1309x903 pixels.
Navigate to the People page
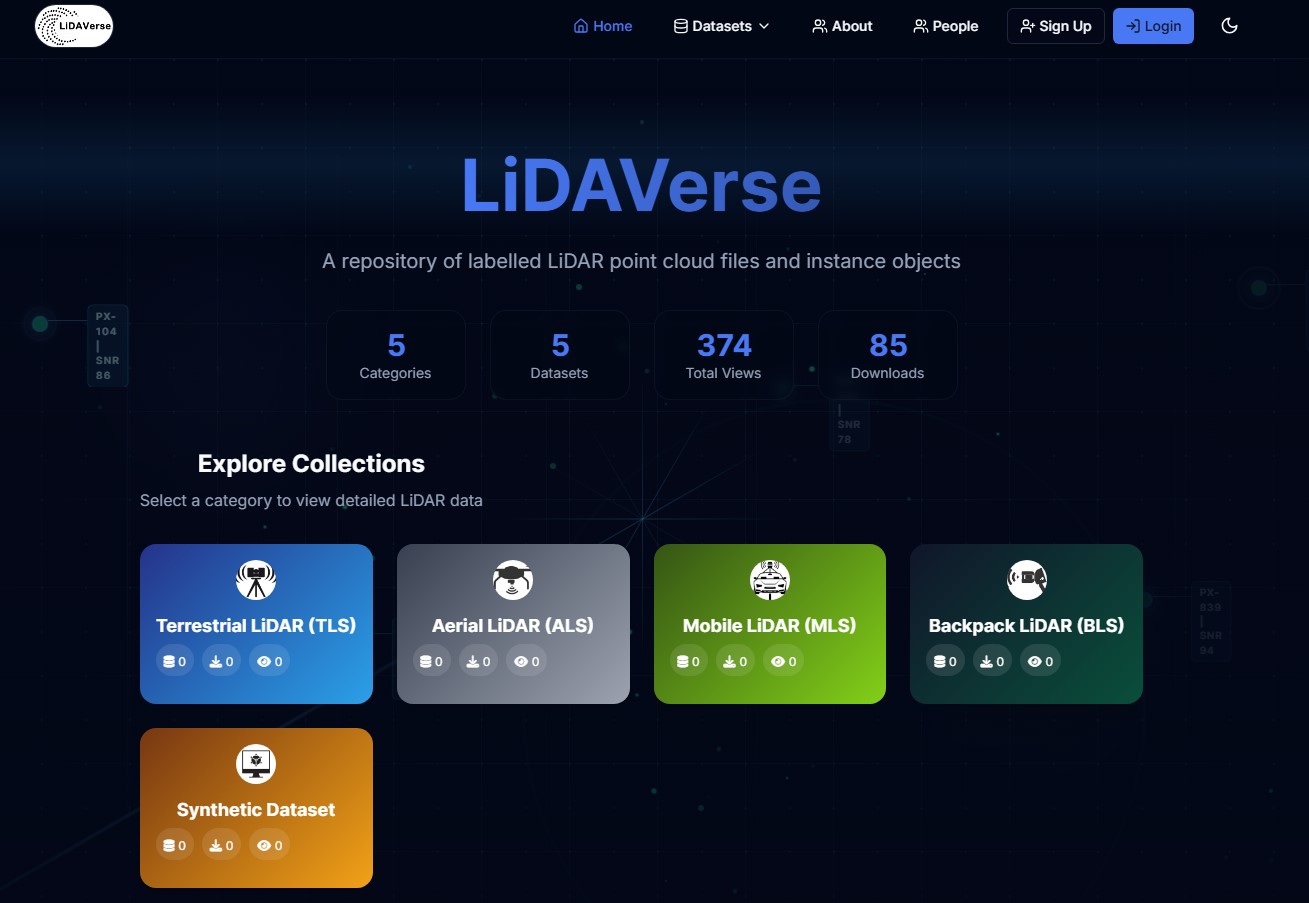coord(946,26)
